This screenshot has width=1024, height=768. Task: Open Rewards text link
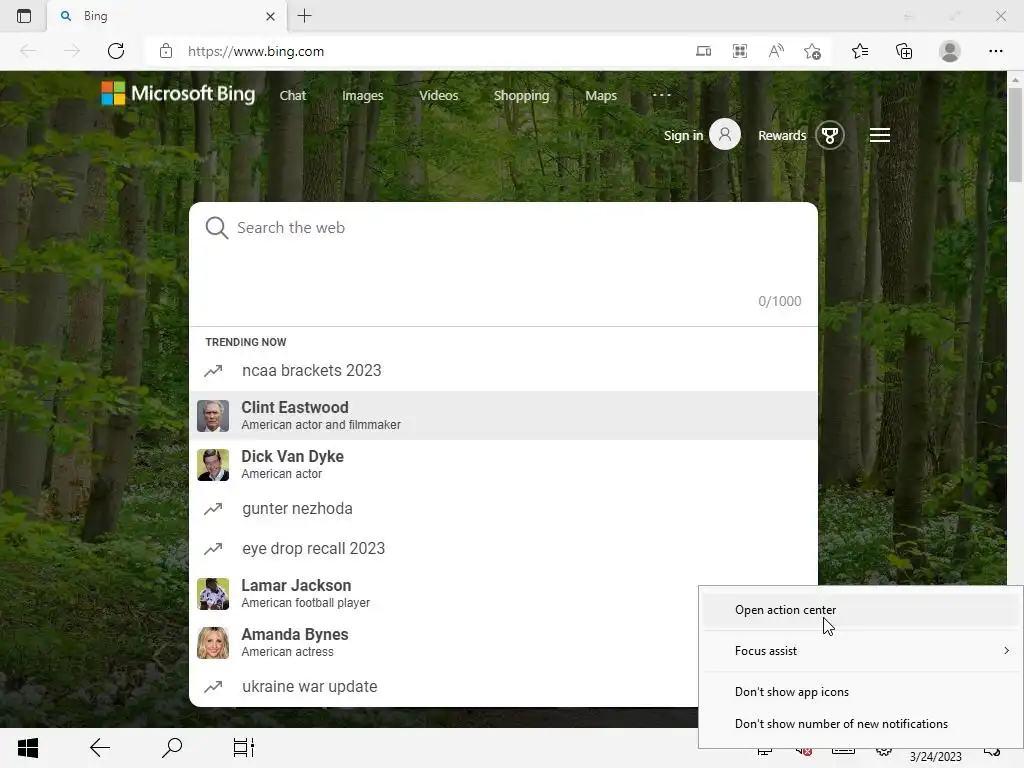click(782, 135)
